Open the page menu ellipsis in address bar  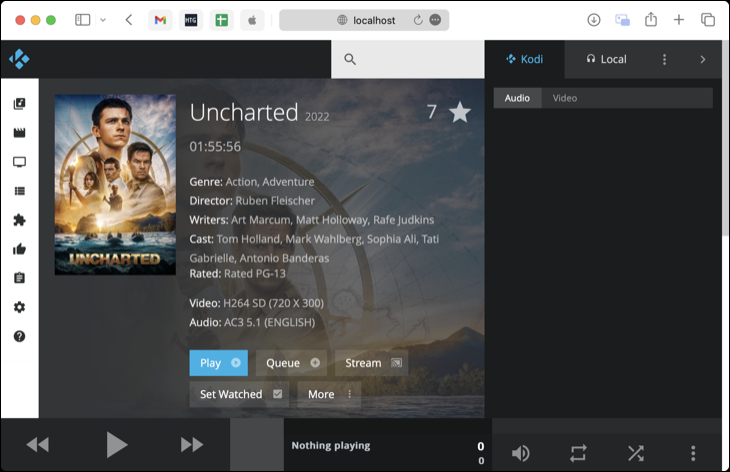pos(435,20)
